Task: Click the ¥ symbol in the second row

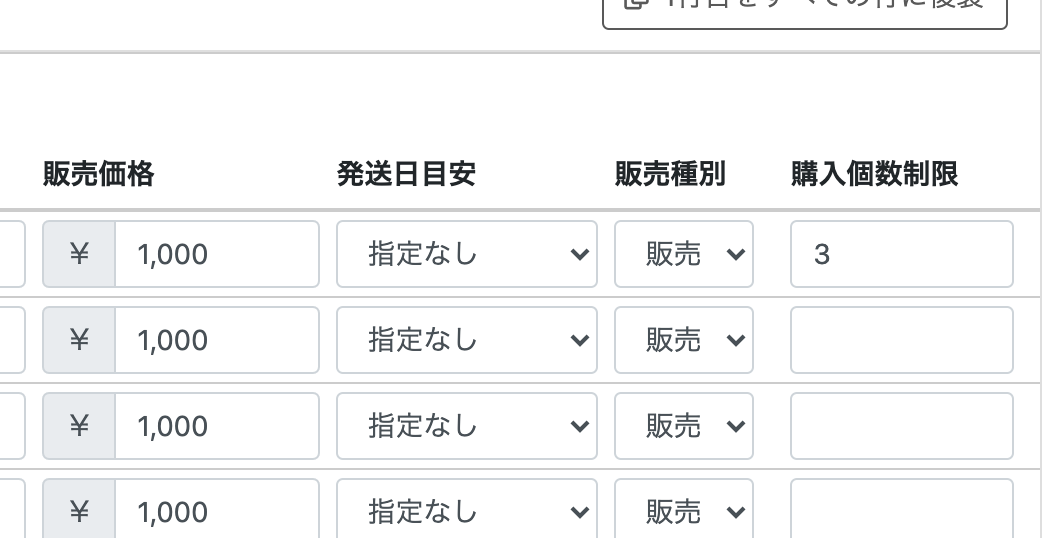Action: coord(79,340)
